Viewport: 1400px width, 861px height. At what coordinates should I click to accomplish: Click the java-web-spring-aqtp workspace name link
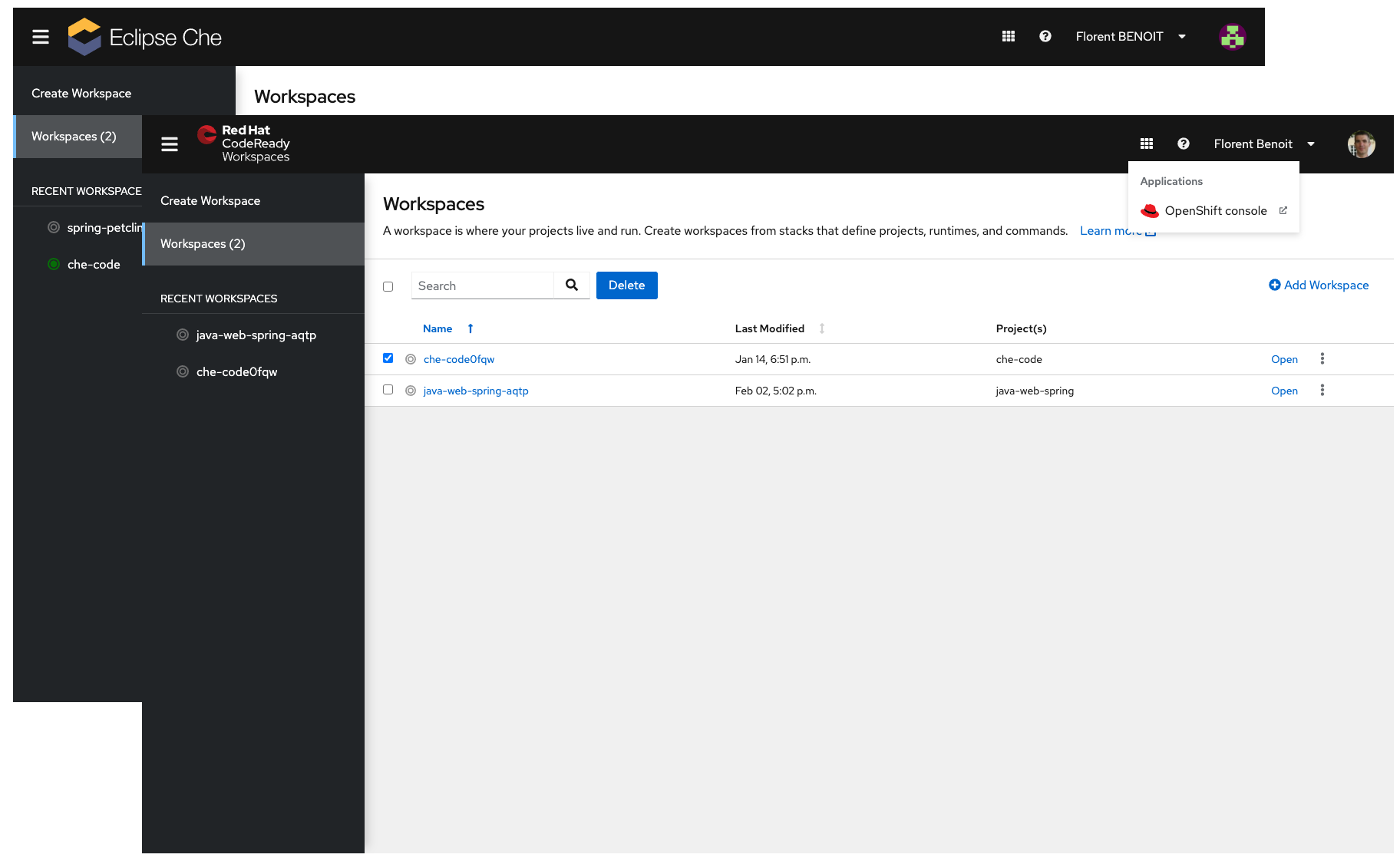(x=476, y=391)
